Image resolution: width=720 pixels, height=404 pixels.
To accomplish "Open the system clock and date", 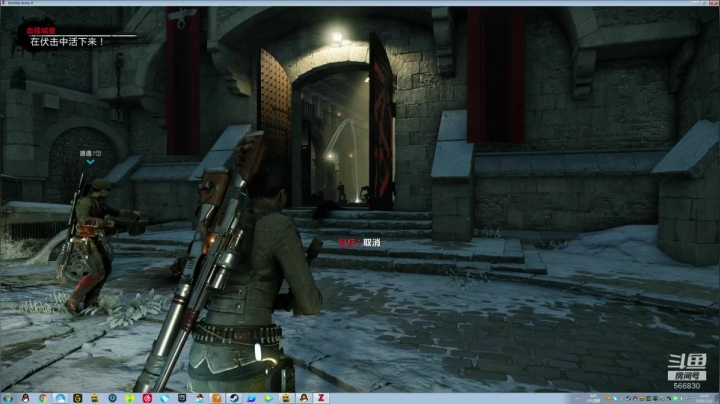I will coord(704,398).
